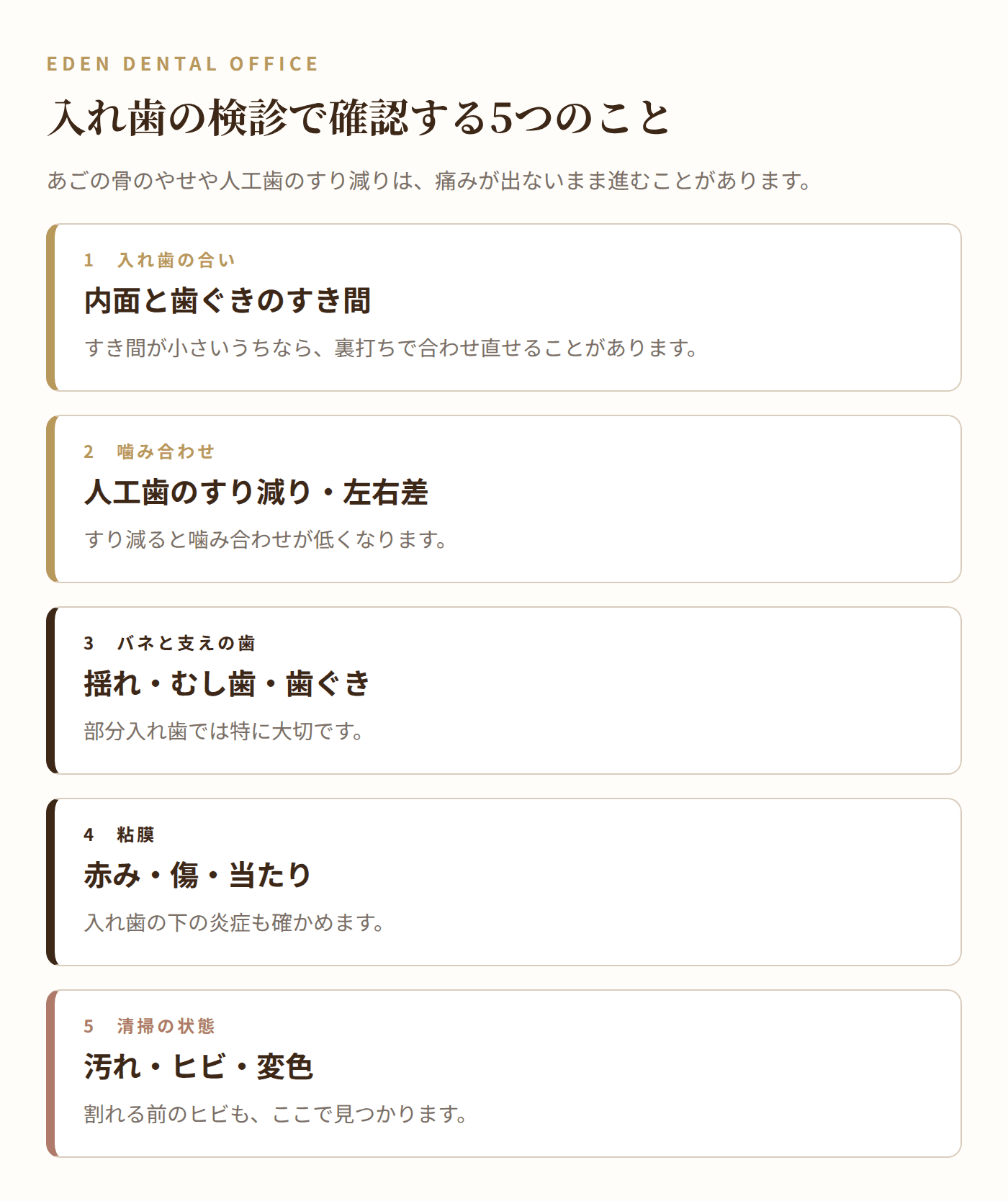Click the main heading 入れ歯の検診で確認する5つのこと

point(359,118)
